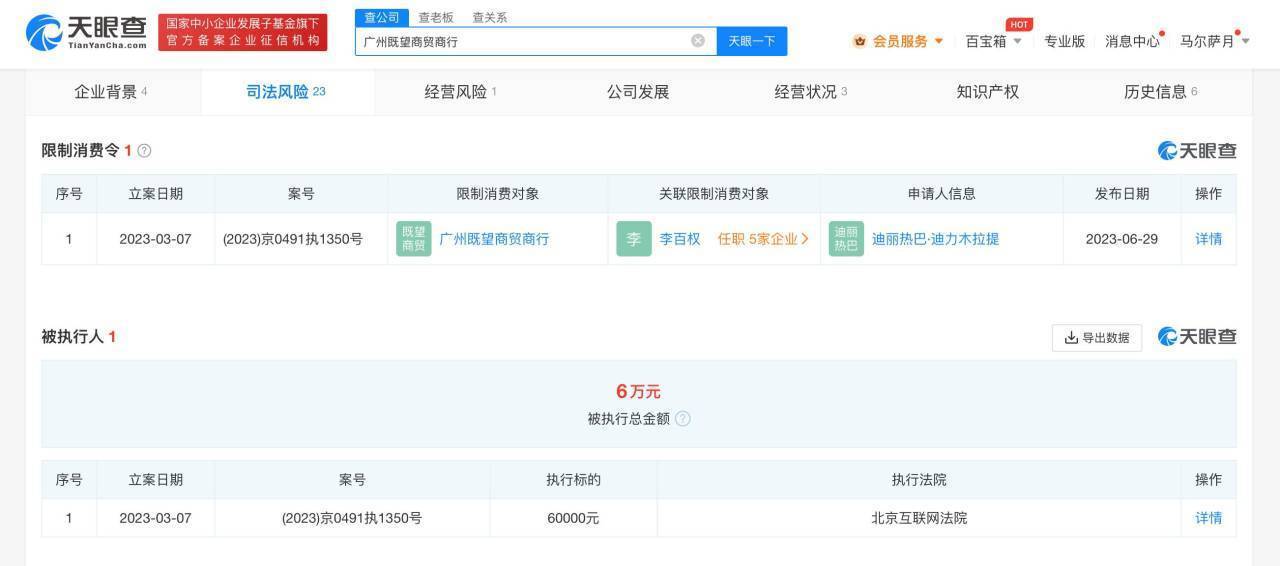
Task: Click the 执行标的 column header
Action: click(573, 480)
